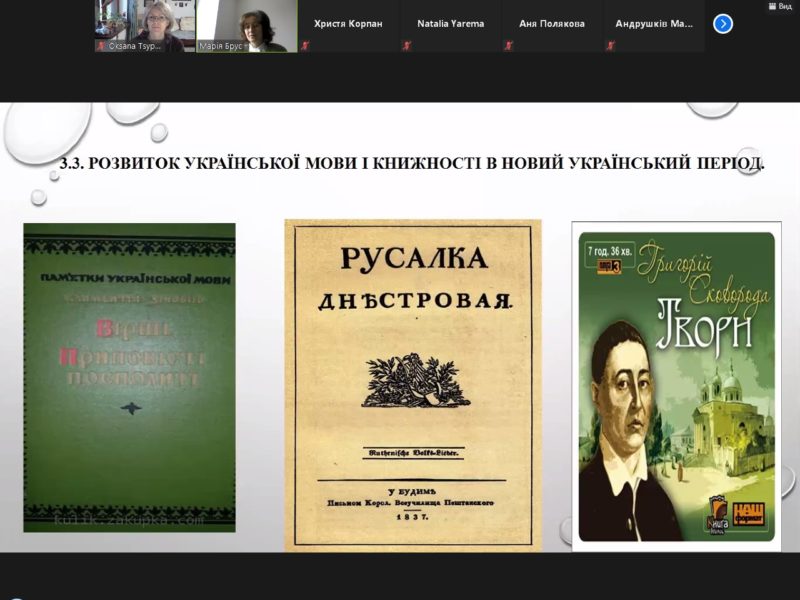Select Natalia Yarema participant name

pyautogui.click(x=451, y=23)
